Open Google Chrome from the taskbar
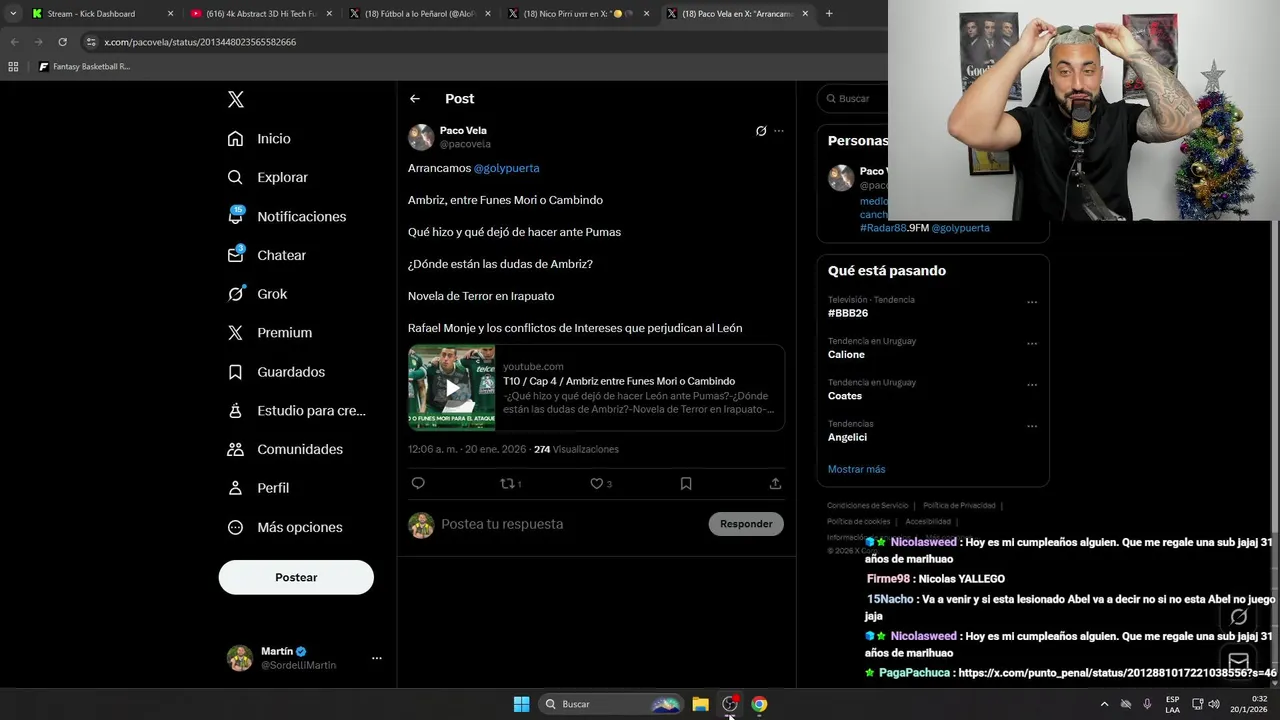 click(x=760, y=704)
